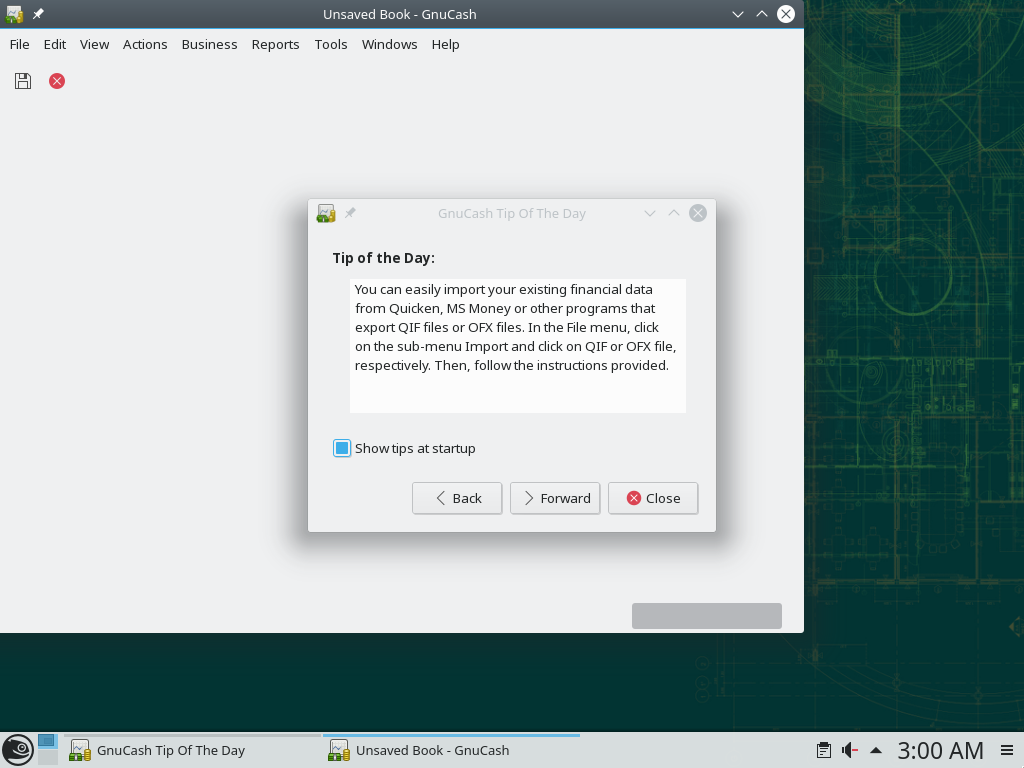Open the Business menu

click(209, 44)
